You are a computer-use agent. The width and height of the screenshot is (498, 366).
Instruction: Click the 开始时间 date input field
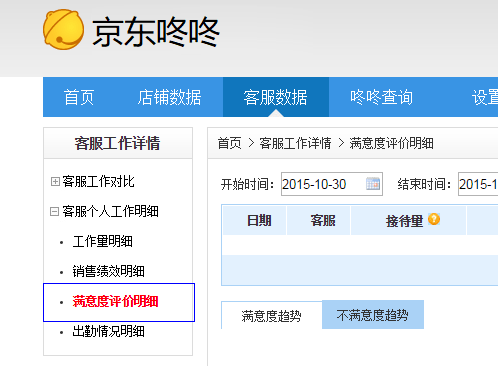click(x=332, y=184)
